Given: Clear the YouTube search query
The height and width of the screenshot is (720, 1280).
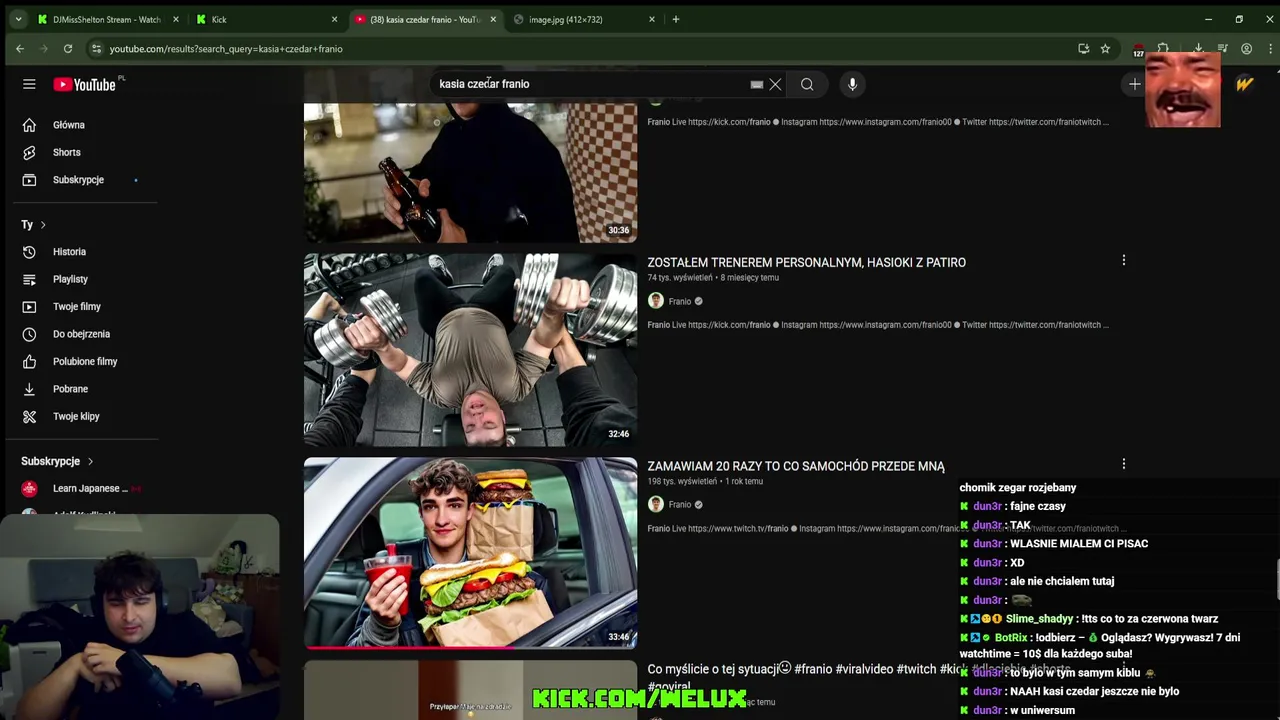Looking at the screenshot, I should 775,85.
